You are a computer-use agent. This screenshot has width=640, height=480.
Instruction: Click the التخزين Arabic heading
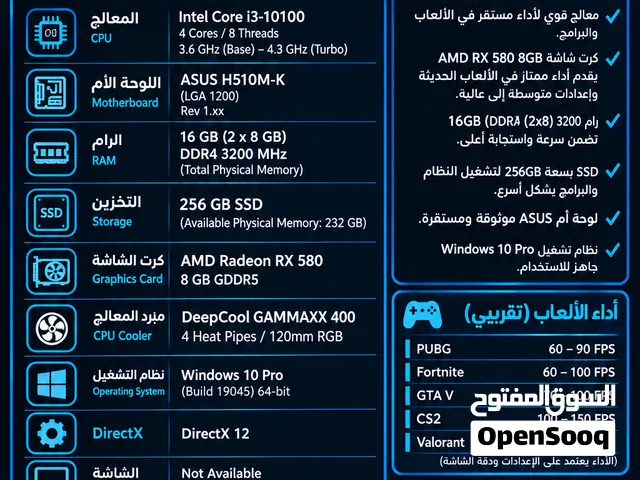point(117,202)
